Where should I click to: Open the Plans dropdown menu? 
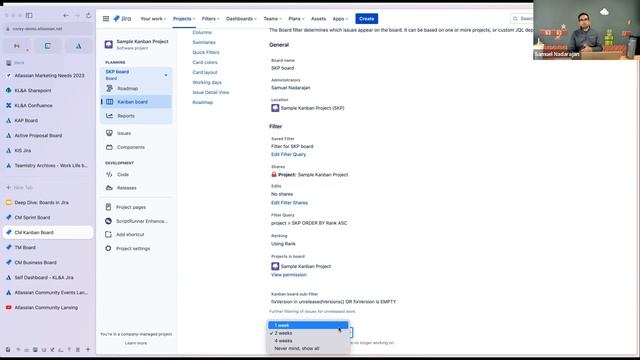coord(296,19)
